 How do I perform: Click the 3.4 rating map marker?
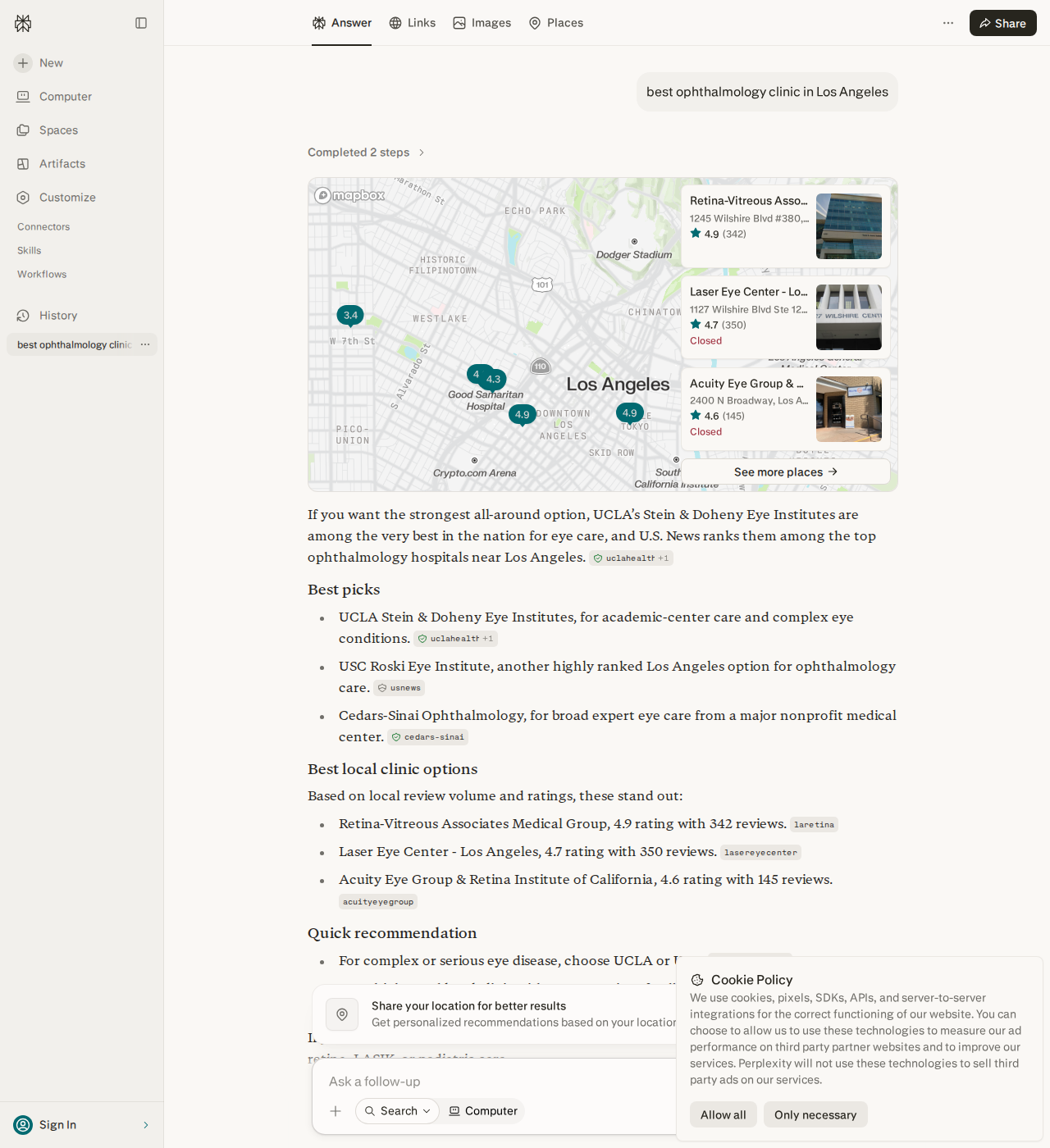(x=350, y=316)
